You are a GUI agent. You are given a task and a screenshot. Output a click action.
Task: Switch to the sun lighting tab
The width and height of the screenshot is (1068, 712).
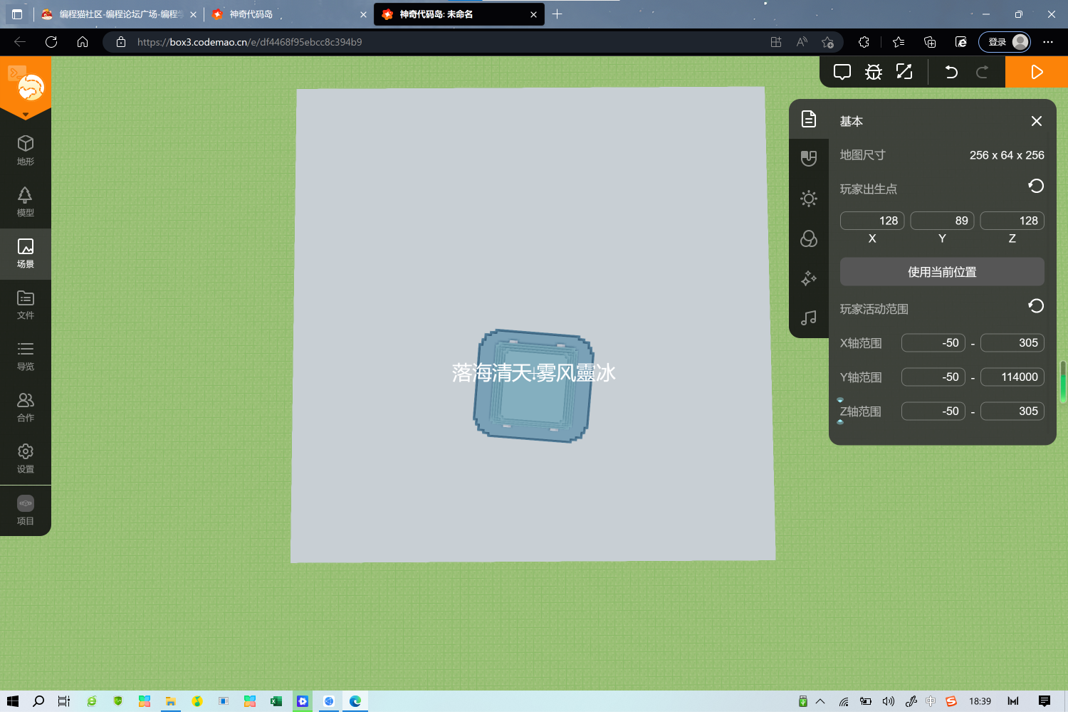coord(808,199)
